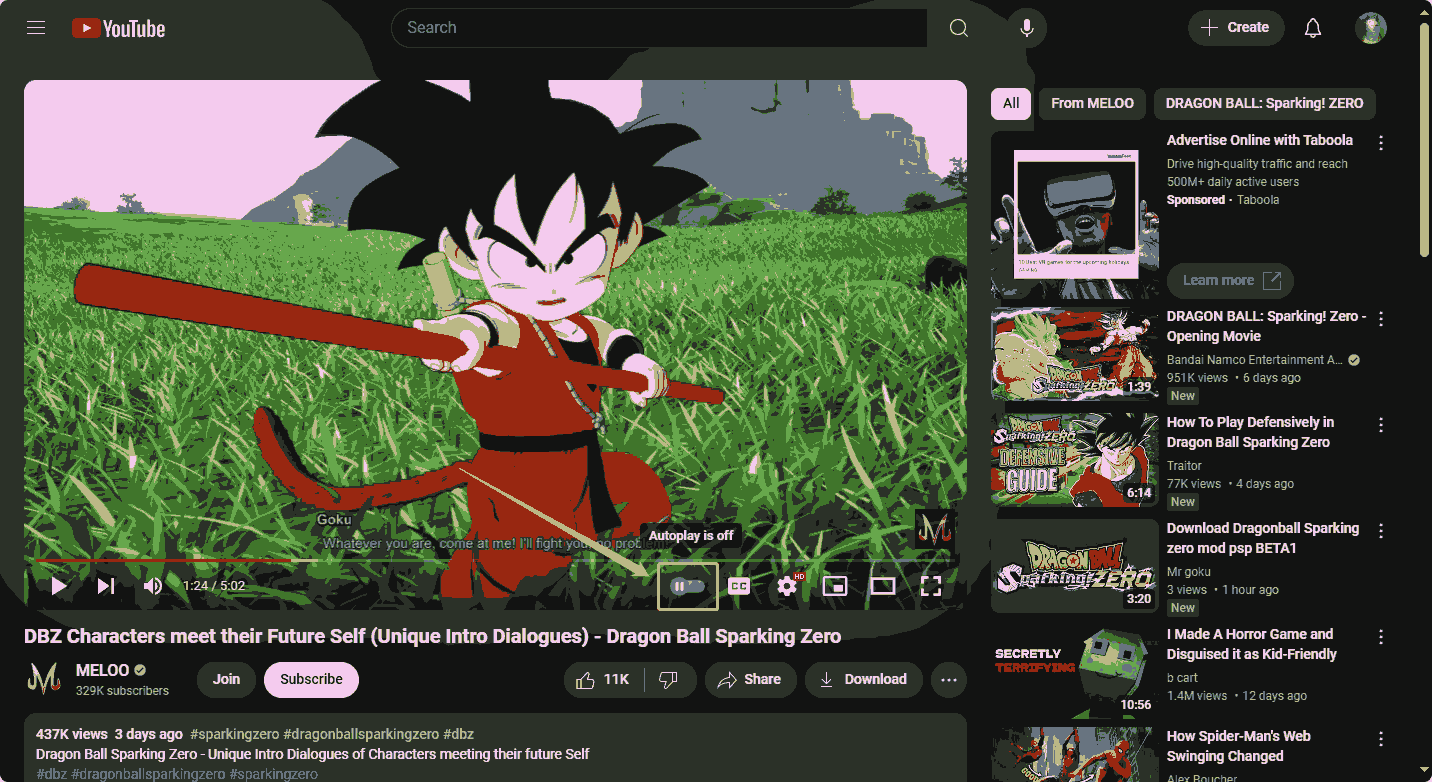Click the Create button
This screenshot has width=1432, height=782.
click(x=1236, y=28)
